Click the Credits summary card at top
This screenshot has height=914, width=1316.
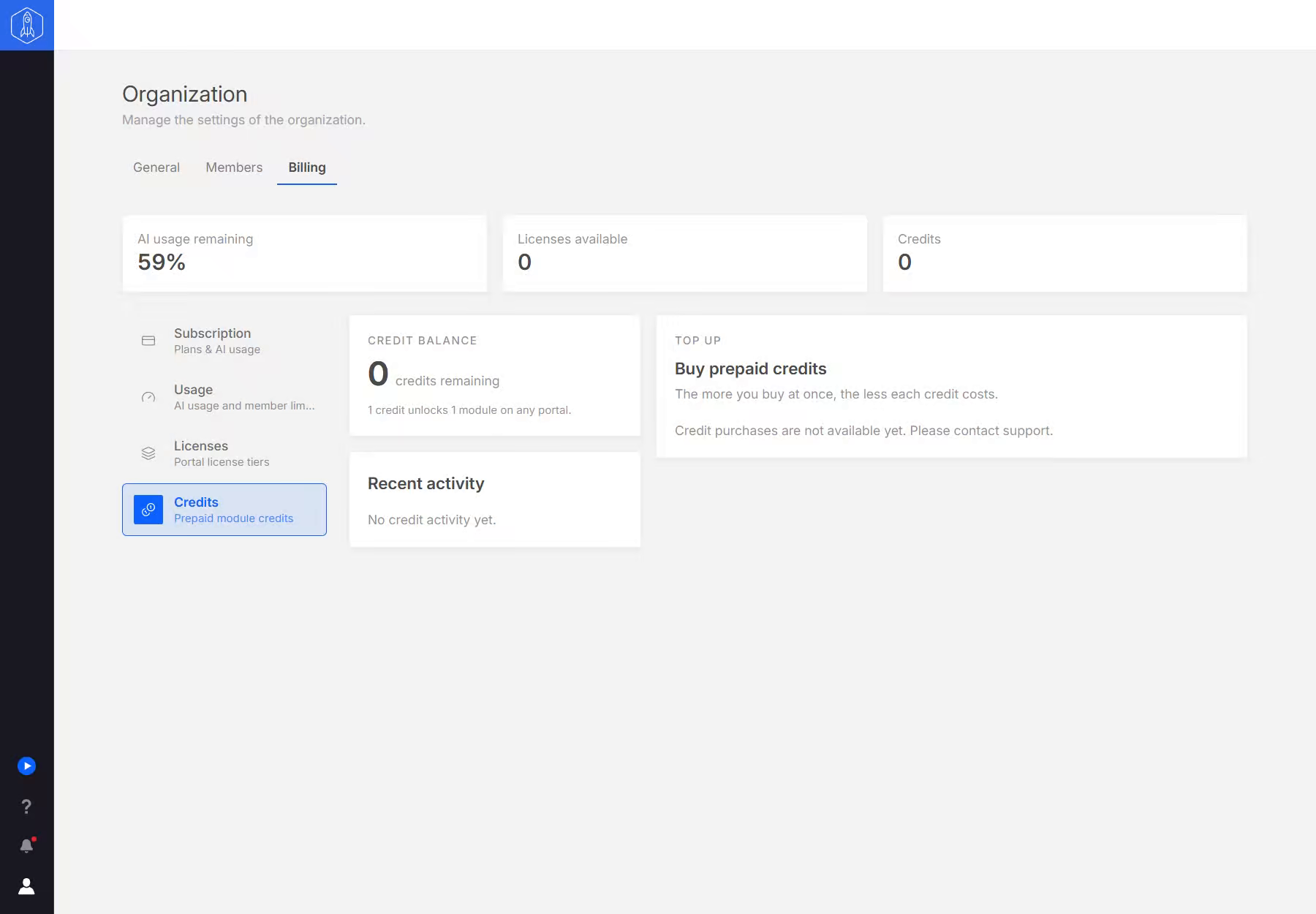click(x=1065, y=253)
